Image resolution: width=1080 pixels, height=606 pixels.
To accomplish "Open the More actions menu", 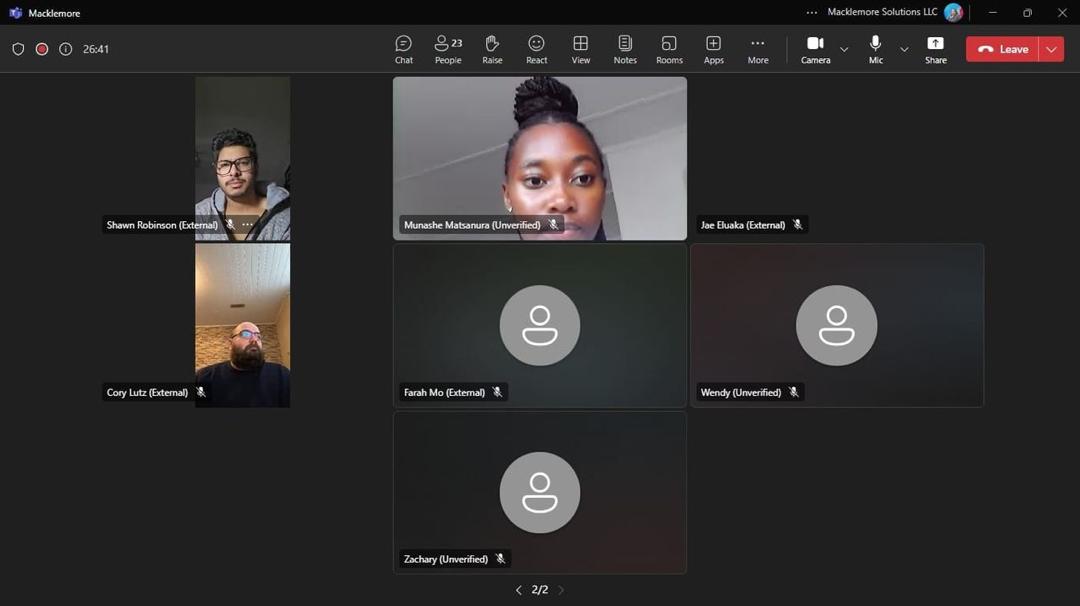I will point(758,49).
